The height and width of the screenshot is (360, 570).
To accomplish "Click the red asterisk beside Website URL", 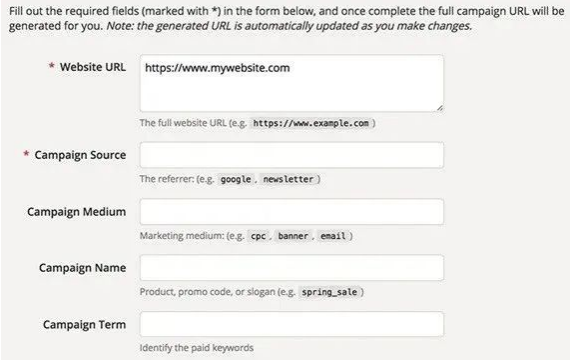I will [x=52, y=66].
